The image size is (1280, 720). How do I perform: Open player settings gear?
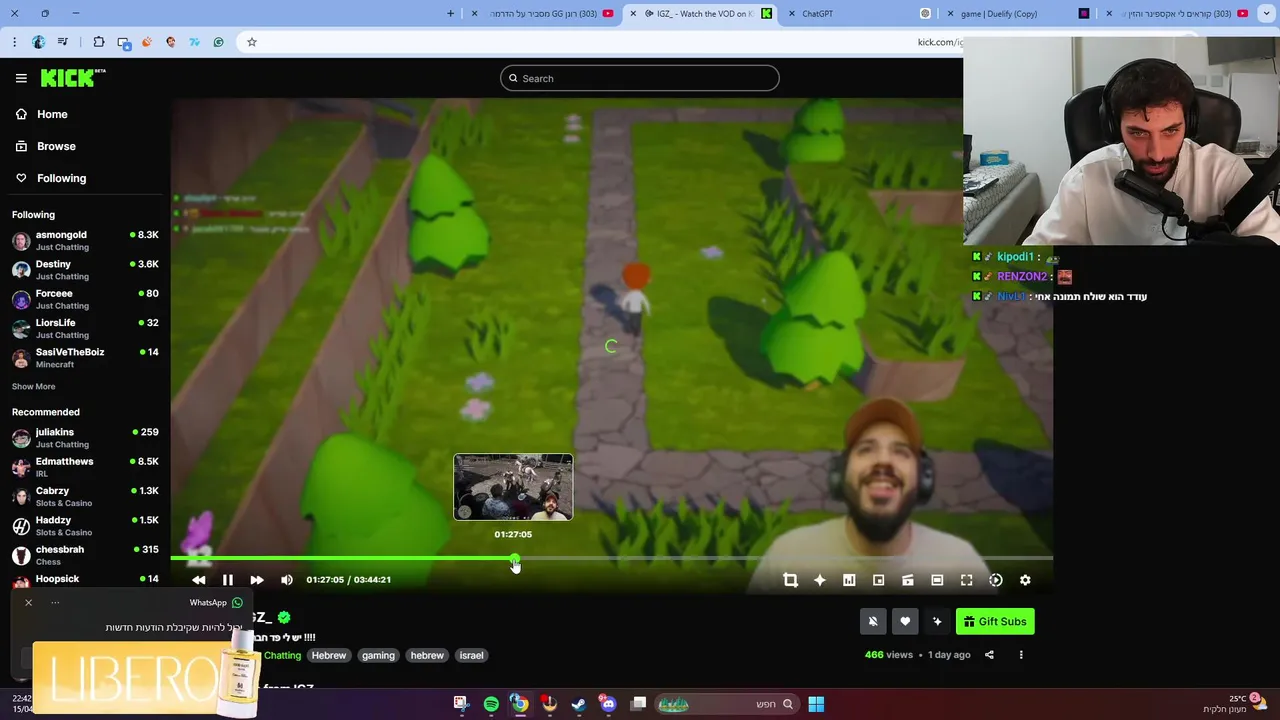coord(1025,580)
